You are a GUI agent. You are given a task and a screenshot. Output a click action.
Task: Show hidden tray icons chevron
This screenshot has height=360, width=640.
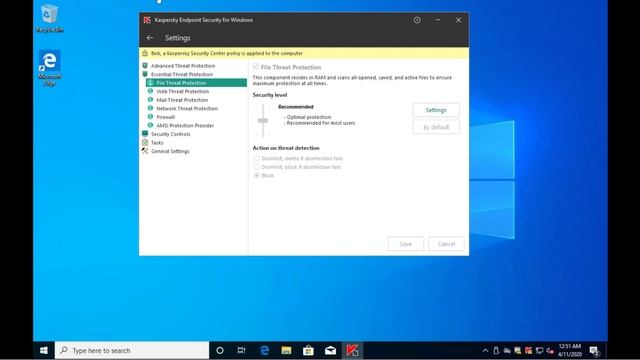[x=485, y=351]
